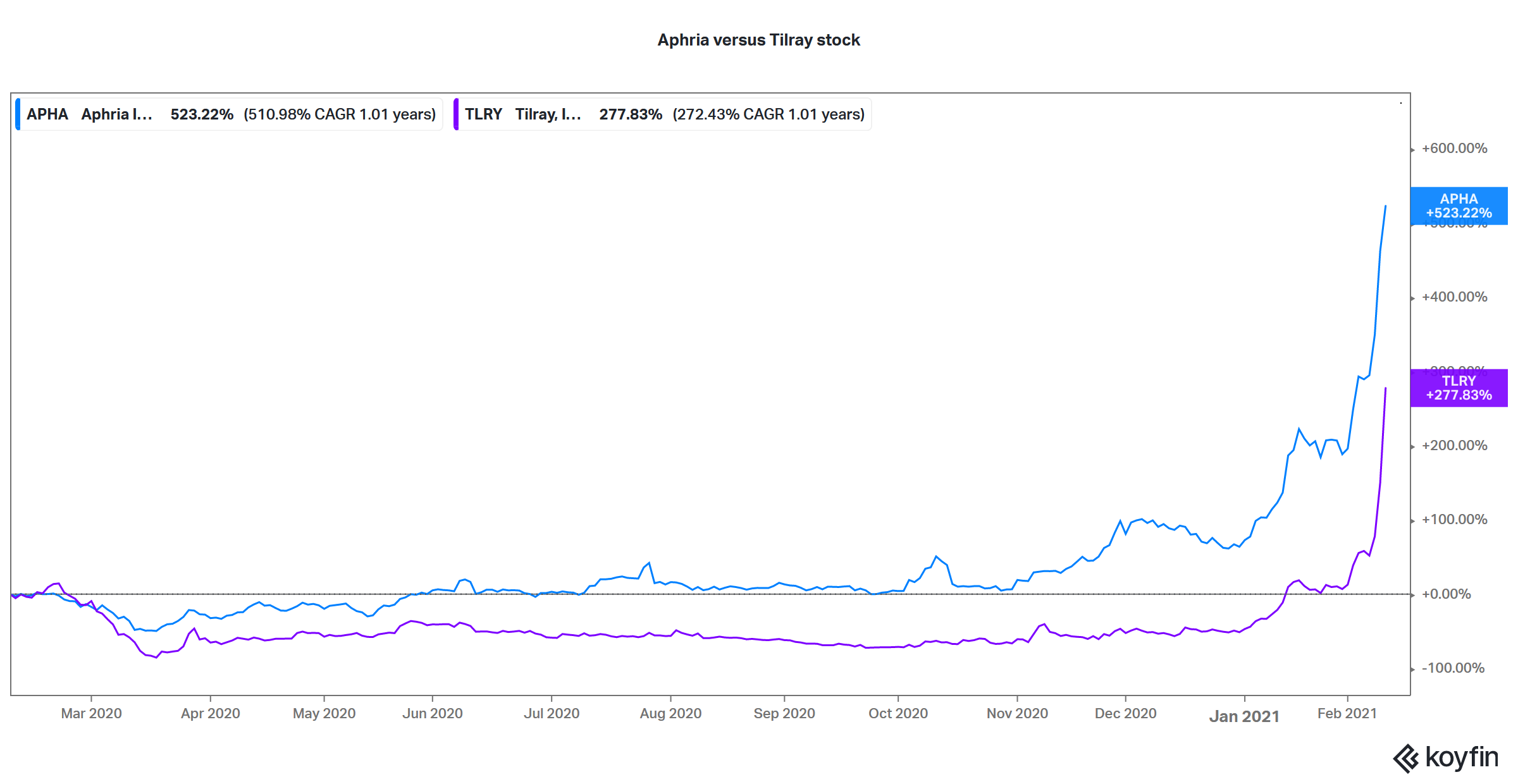Click the Tilray, I... name in legend
Screen dimensions: 1518x784
(548, 114)
